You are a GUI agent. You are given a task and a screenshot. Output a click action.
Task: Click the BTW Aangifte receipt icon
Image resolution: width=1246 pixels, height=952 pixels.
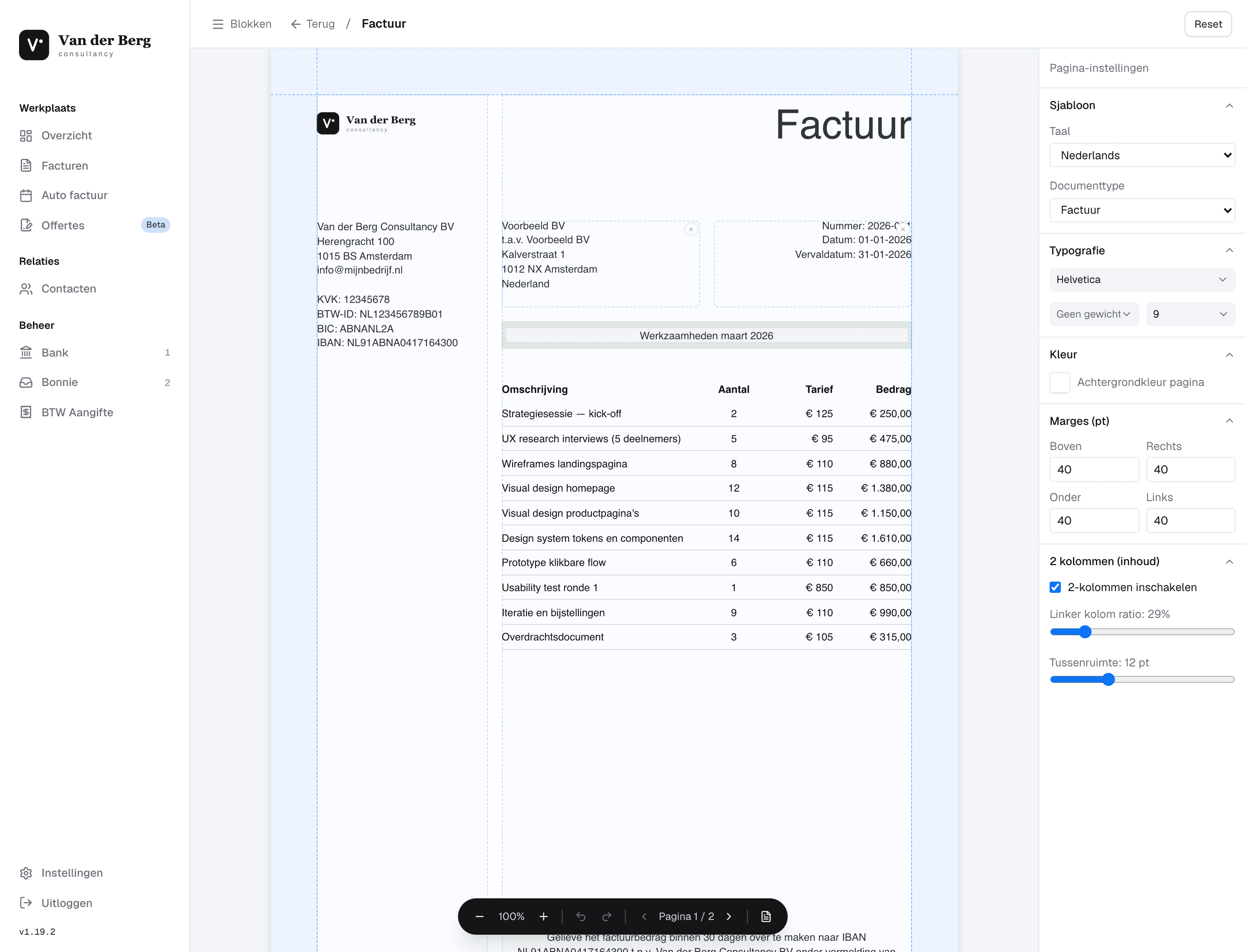pyautogui.click(x=26, y=412)
